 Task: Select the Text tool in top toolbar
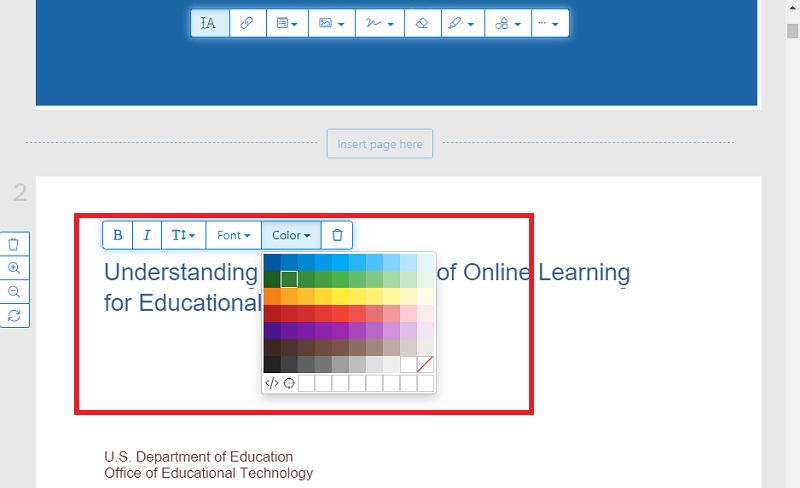[210, 23]
